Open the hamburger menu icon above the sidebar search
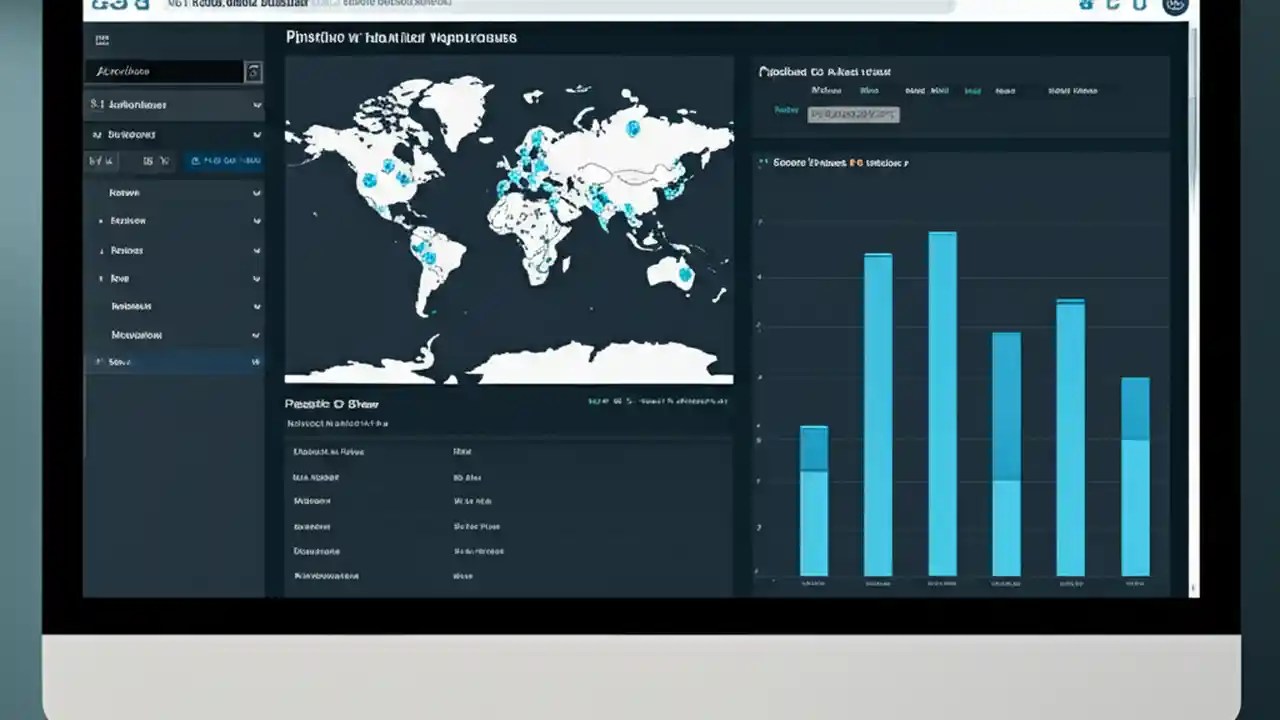This screenshot has width=1280, height=720. [x=102, y=40]
